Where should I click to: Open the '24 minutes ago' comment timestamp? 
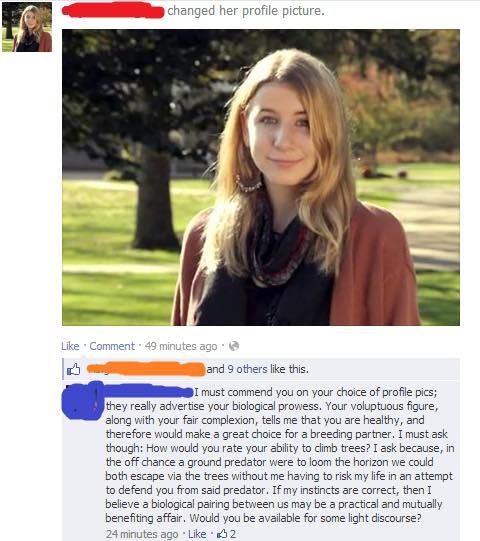[142, 534]
